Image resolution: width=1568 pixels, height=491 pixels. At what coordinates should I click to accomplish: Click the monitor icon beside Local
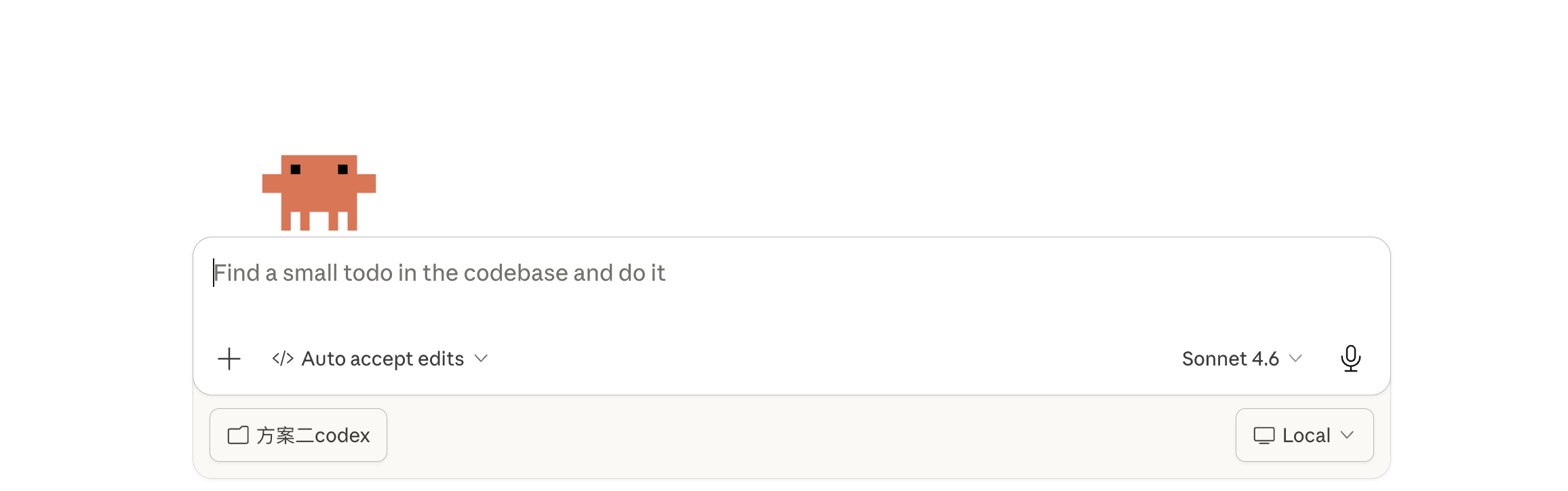click(x=1263, y=435)
